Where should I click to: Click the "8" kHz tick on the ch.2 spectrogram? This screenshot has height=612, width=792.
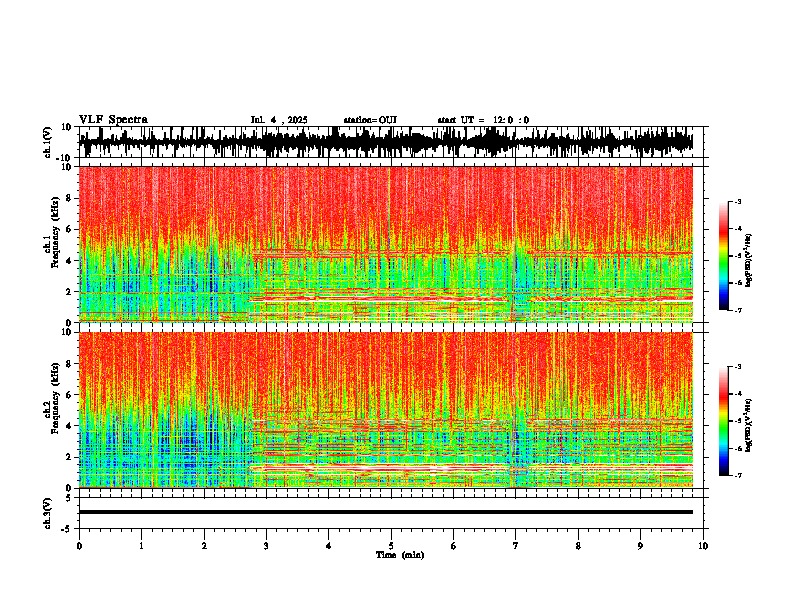tap(69, 364)
